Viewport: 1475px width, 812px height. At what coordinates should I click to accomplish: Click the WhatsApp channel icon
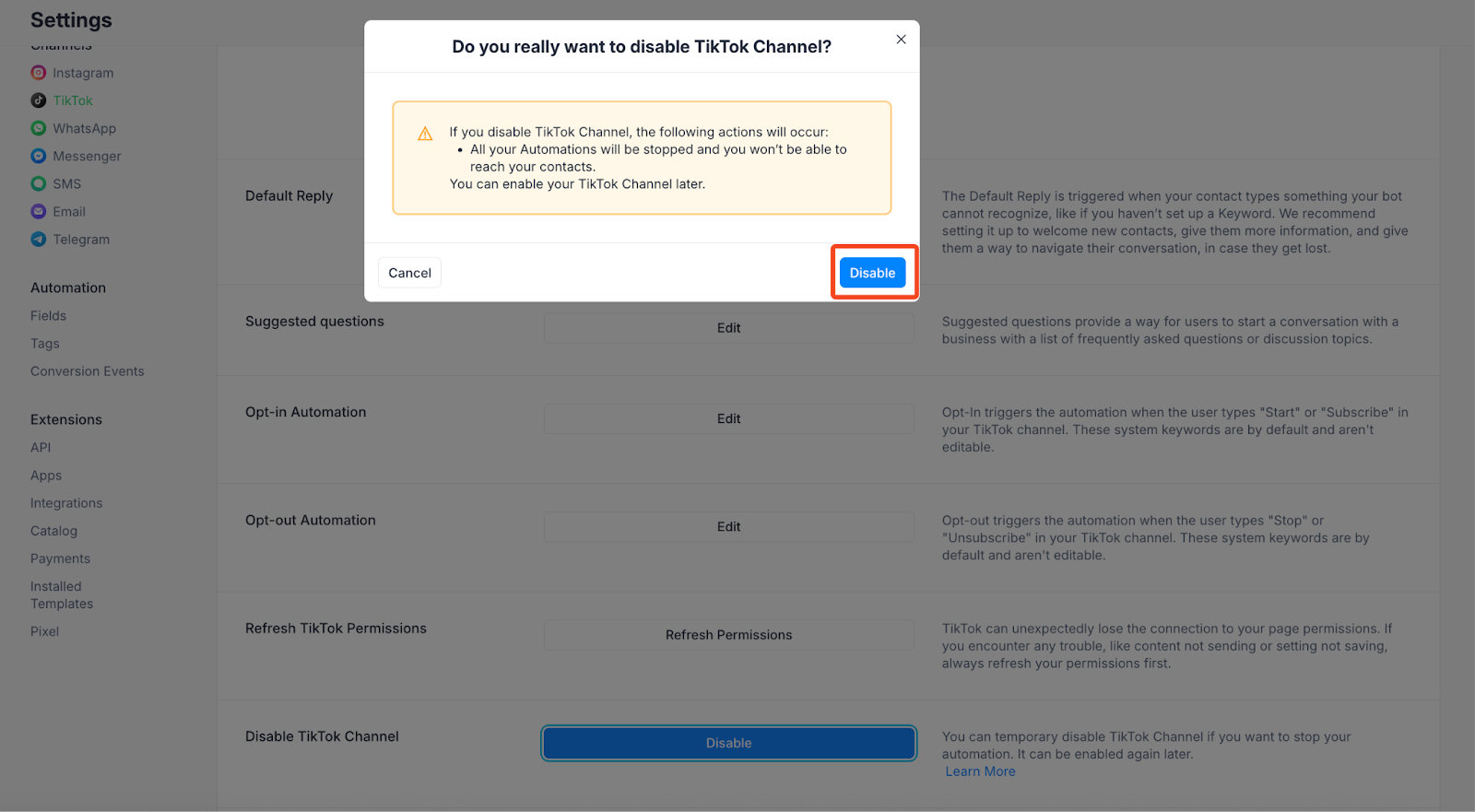(38, 128)
